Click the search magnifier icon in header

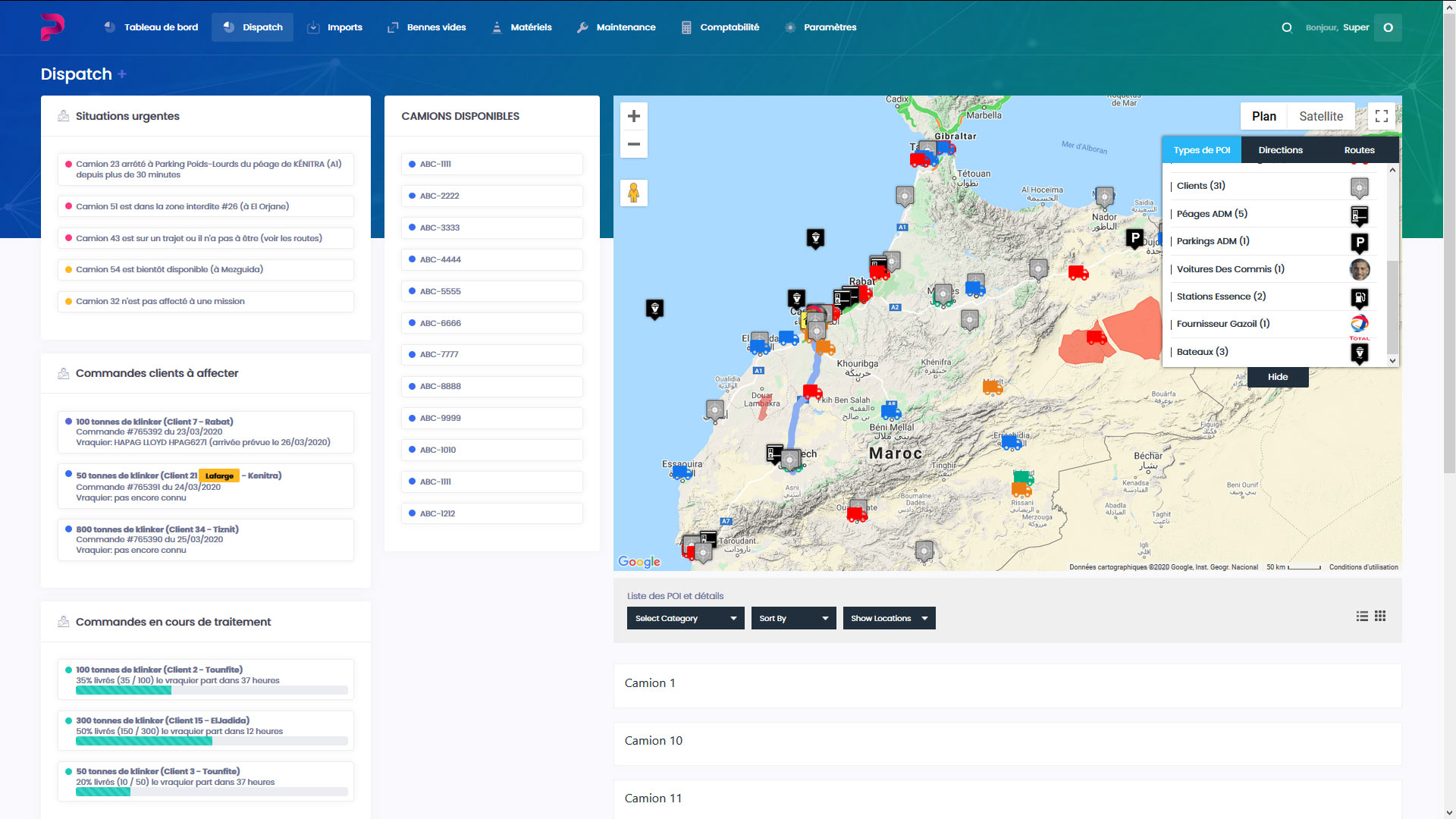(x=1287, y=27)
